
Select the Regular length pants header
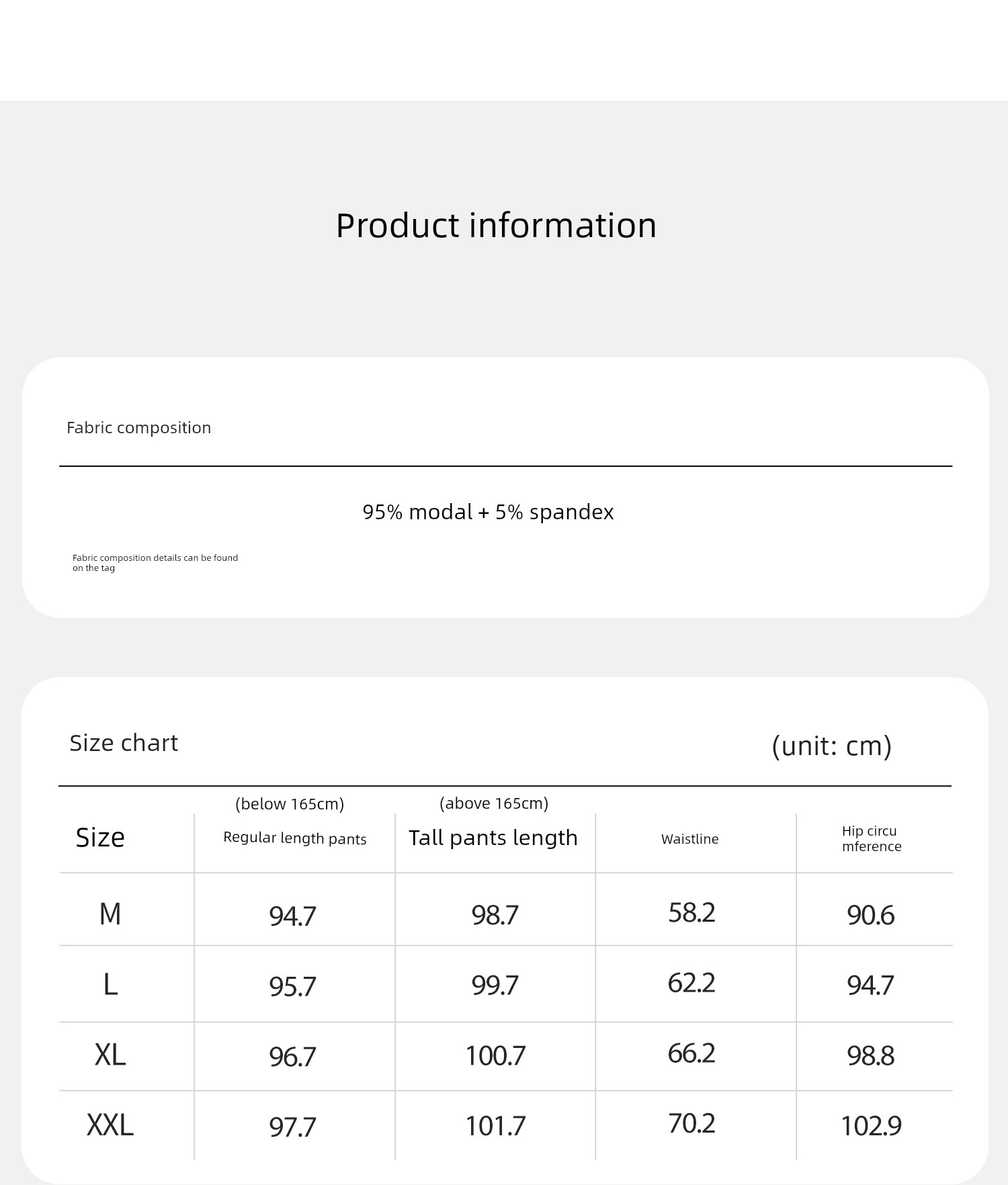click(295, 838)
